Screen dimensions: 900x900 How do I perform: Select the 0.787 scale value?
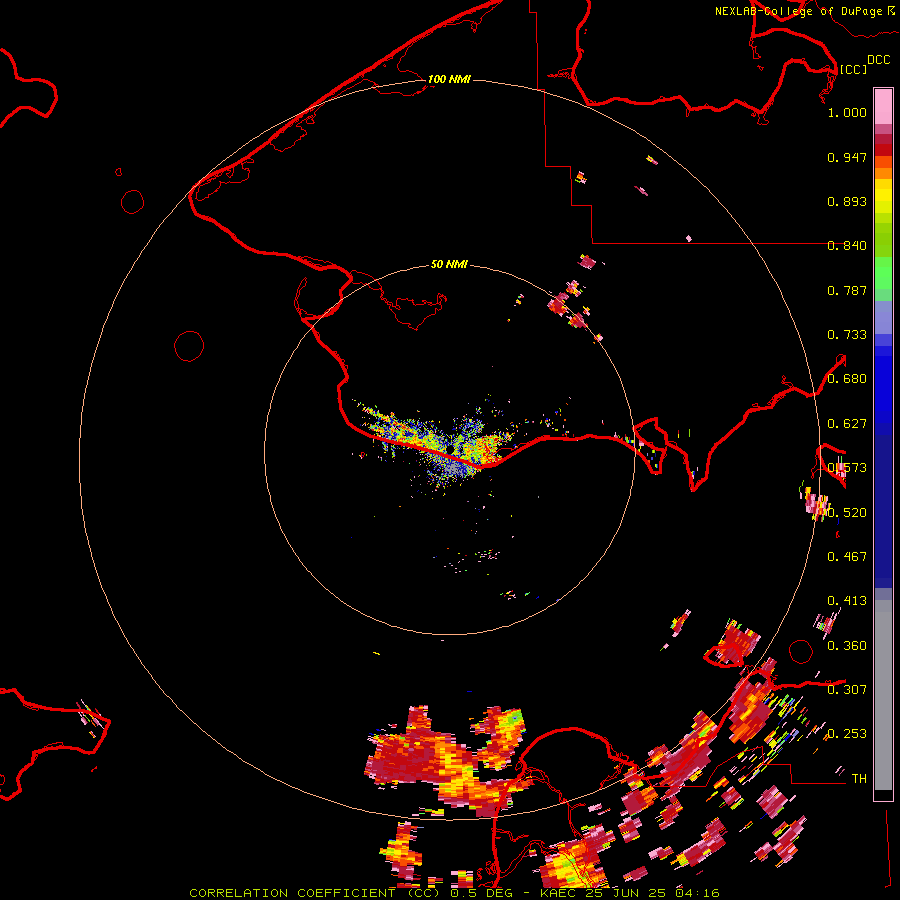847,290
